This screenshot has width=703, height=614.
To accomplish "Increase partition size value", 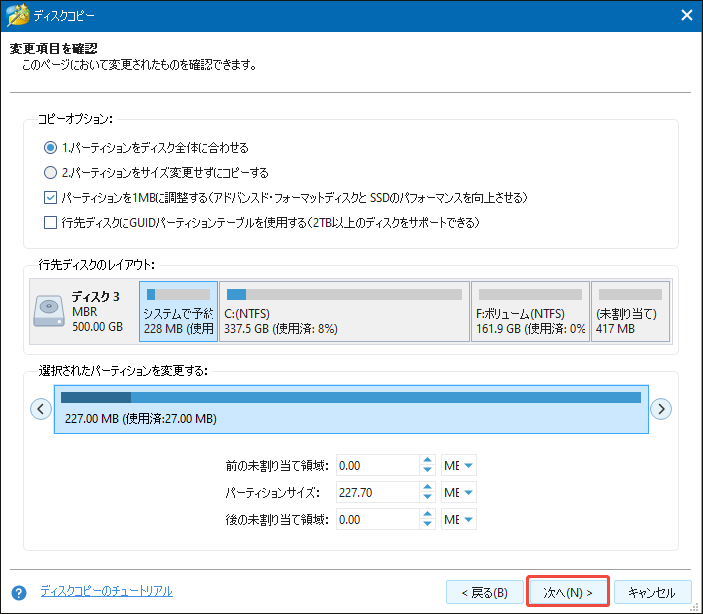I will (x=427, y=488).
